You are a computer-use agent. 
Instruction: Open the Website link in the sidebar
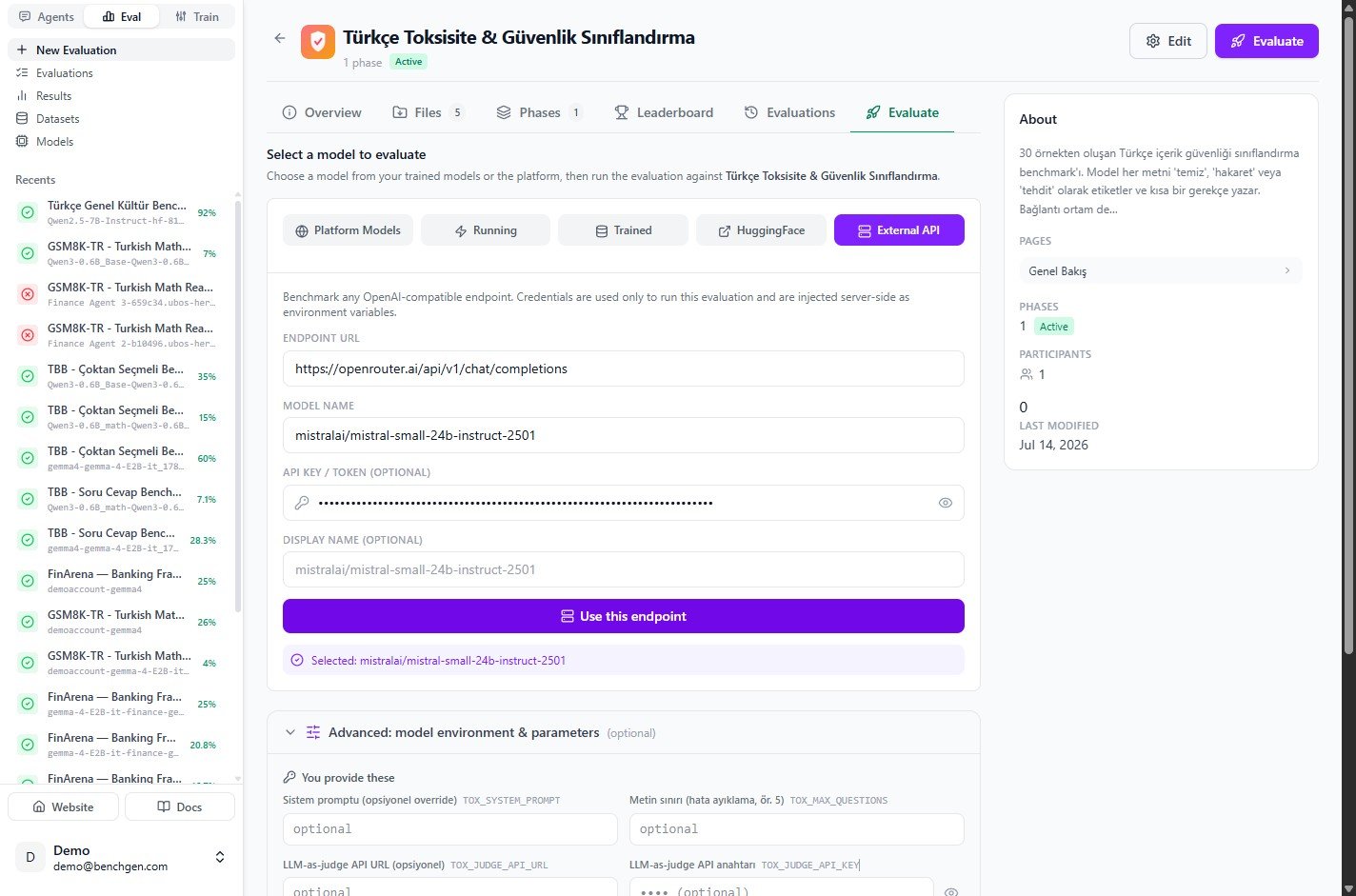pyautogui.click(x=63, y=806)
